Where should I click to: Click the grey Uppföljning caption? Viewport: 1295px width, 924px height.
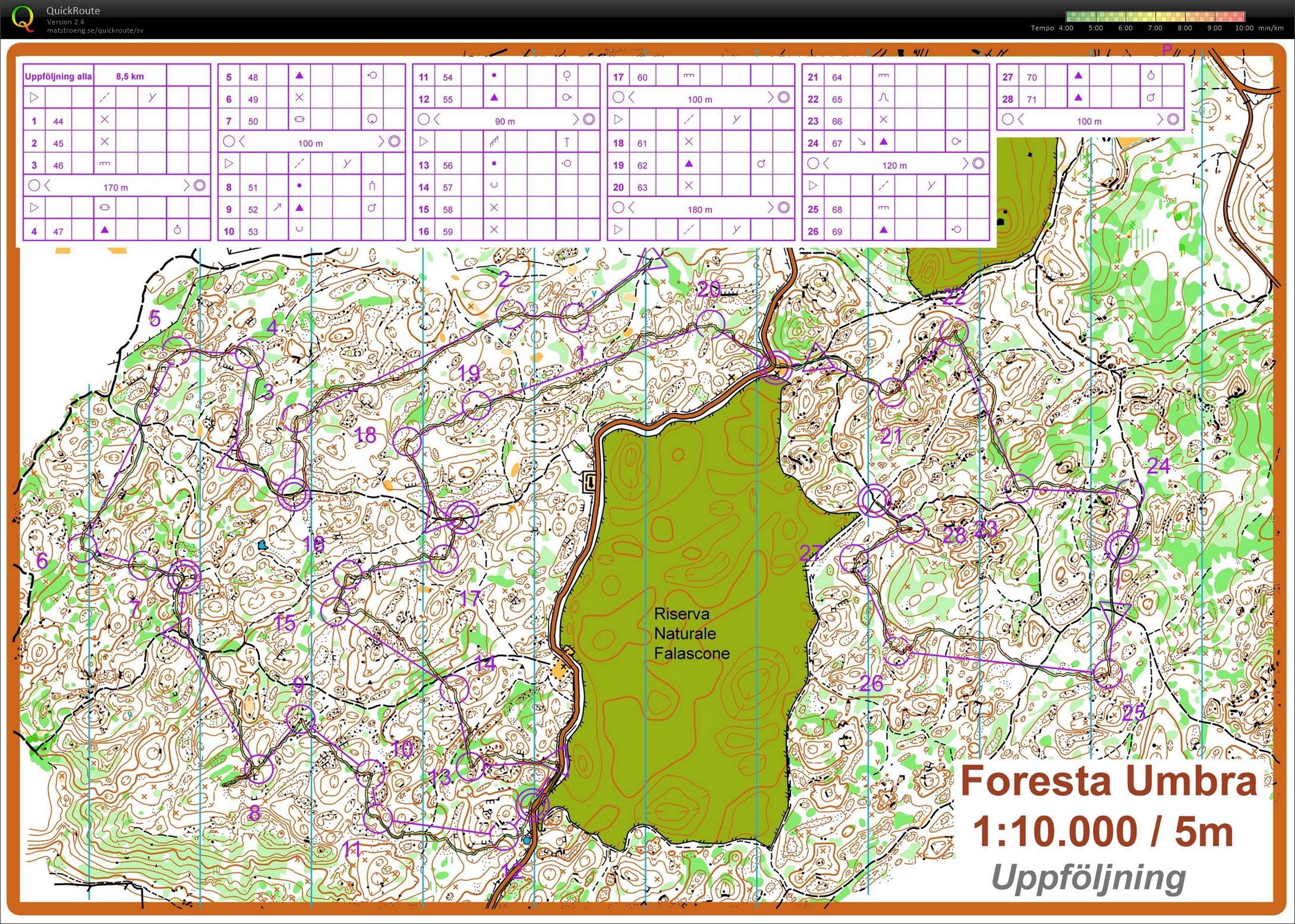[1088, 878]
